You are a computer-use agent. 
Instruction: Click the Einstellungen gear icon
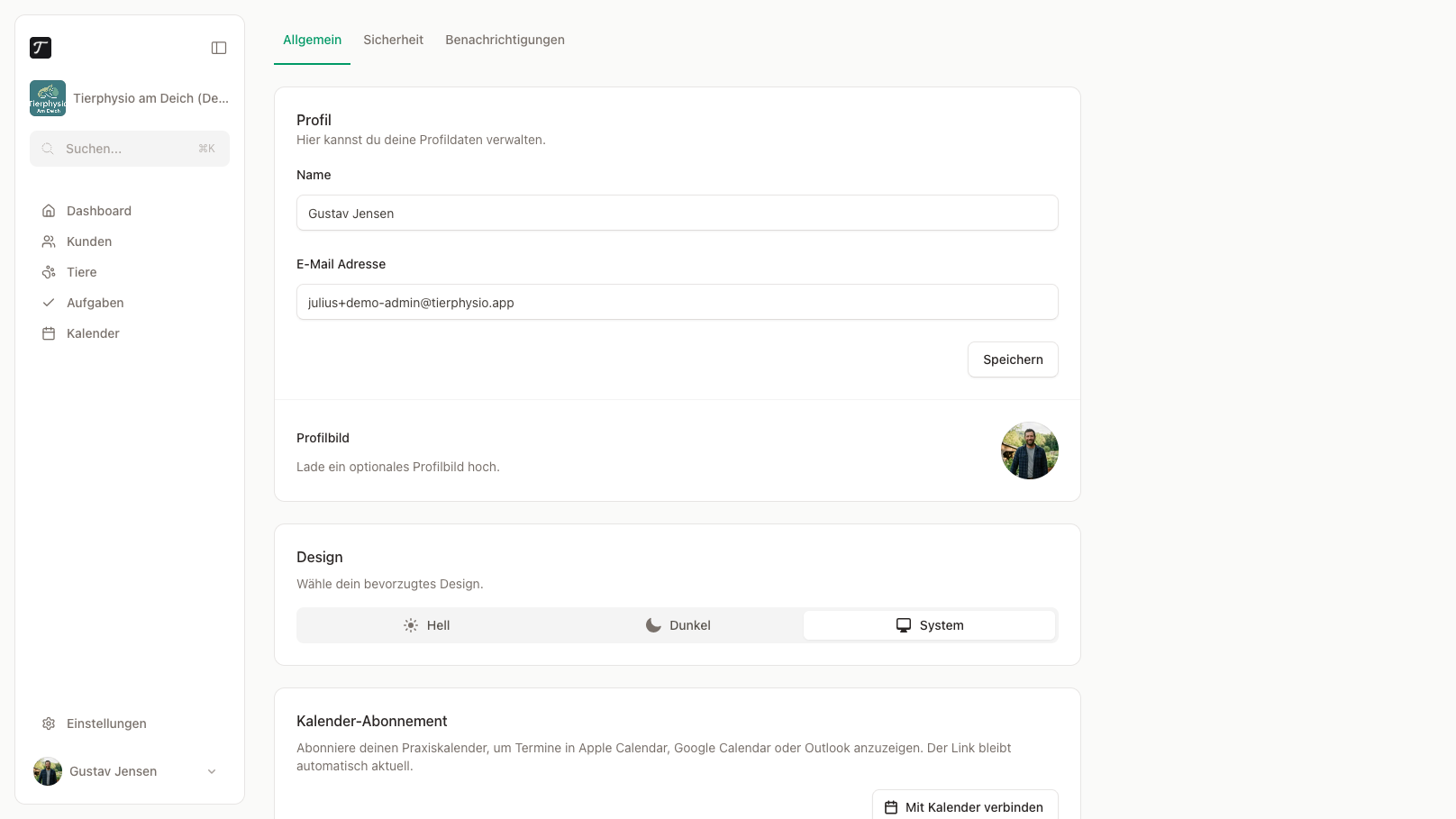click(x=49, y=723)
